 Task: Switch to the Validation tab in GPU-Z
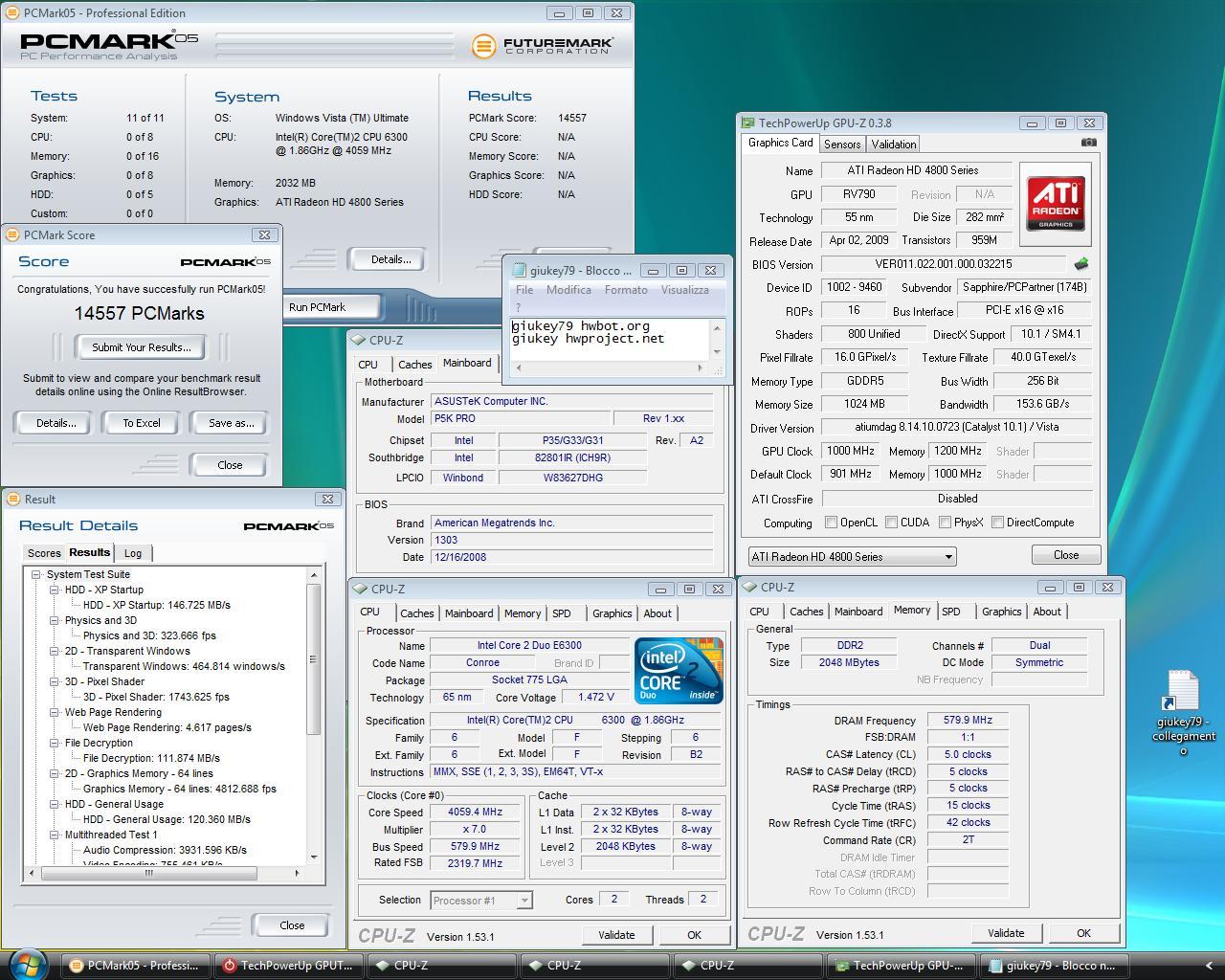point(893,144)
